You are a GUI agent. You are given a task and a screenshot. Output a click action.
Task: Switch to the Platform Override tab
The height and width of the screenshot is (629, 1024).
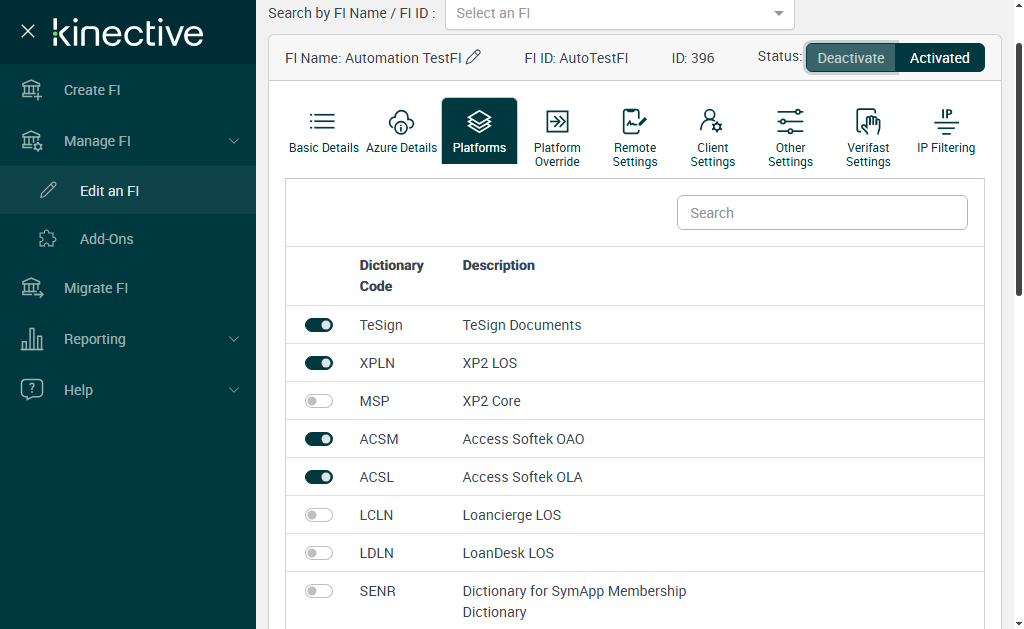pos(557,137)
